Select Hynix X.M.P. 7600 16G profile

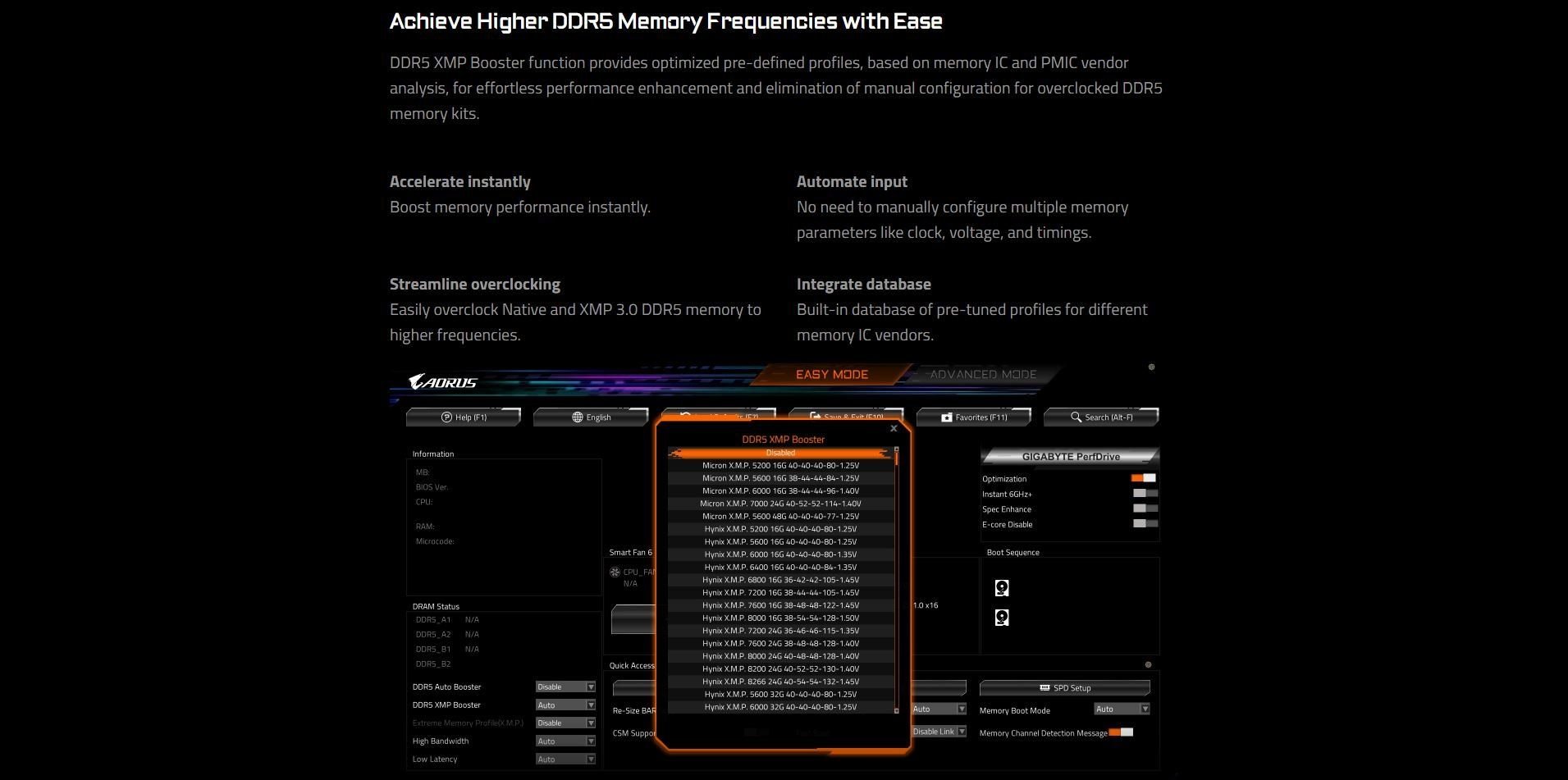[x=780, y=605]
